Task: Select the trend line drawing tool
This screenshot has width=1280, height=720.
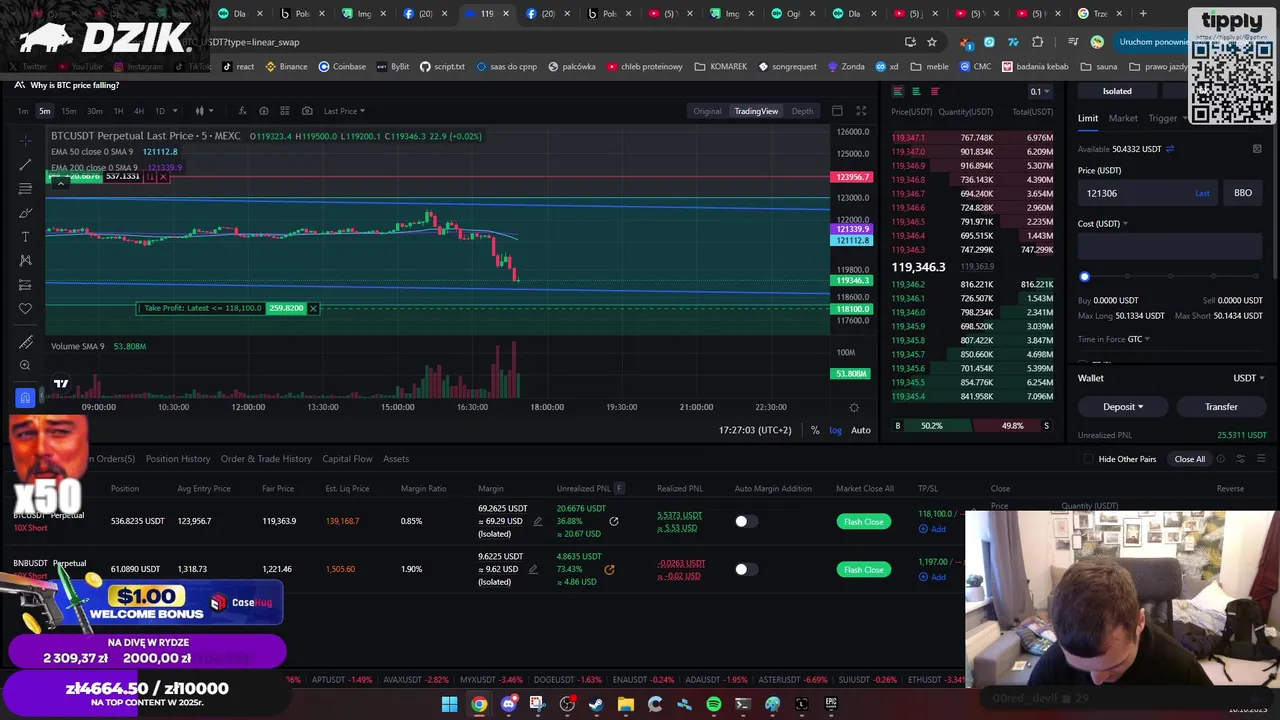Action: point(25,164)
